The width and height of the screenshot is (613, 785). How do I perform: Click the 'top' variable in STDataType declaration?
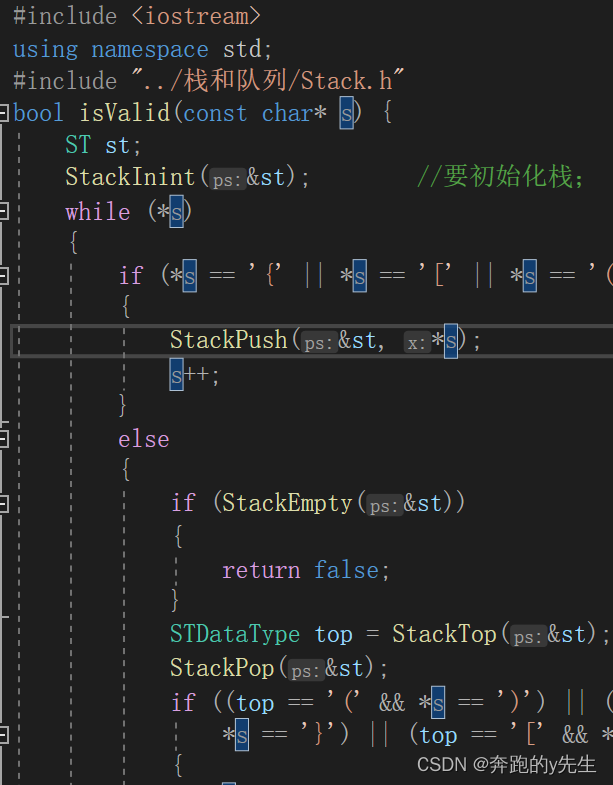tap(334, 635)
